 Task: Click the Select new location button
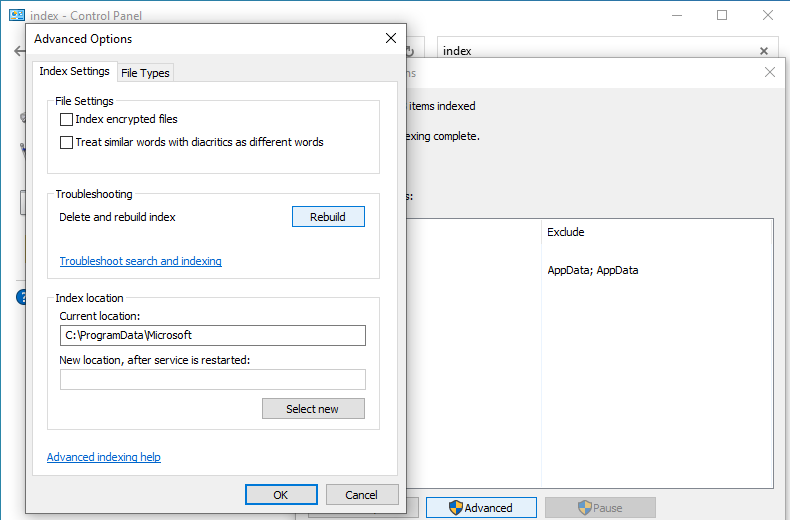(312, 409)
